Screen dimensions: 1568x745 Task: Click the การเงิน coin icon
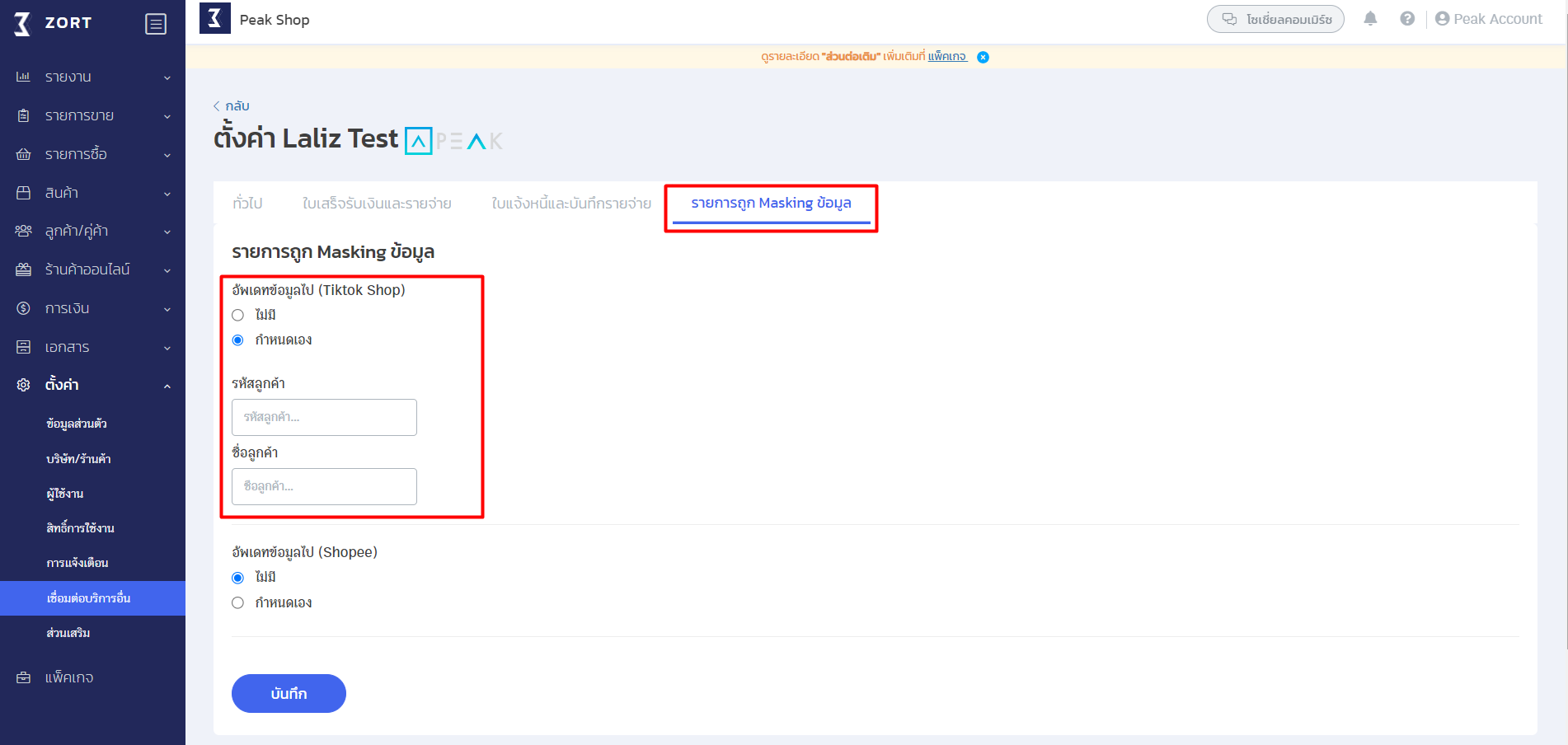pos(23,308)
